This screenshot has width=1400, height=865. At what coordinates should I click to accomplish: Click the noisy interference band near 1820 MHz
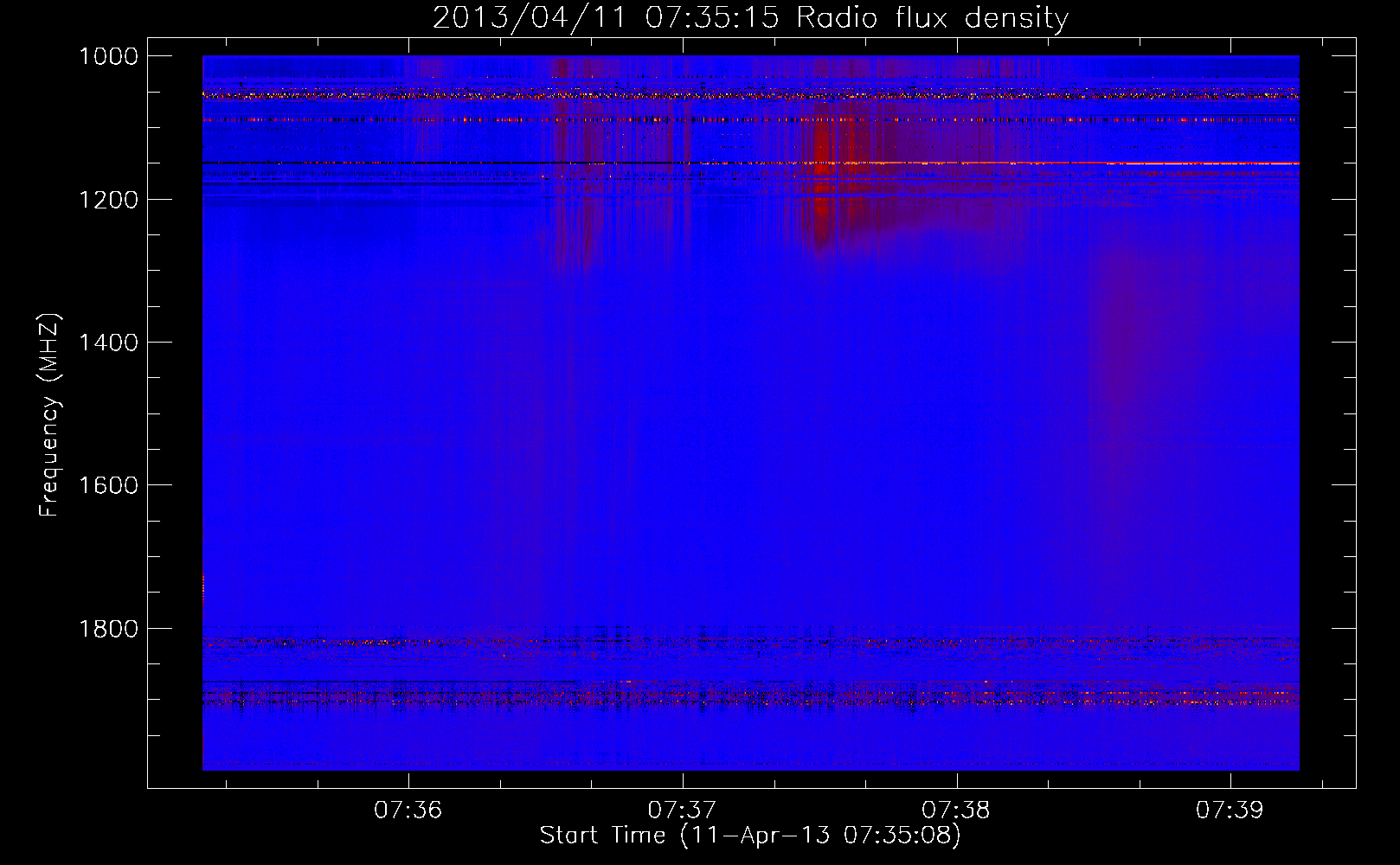point(750,643)
